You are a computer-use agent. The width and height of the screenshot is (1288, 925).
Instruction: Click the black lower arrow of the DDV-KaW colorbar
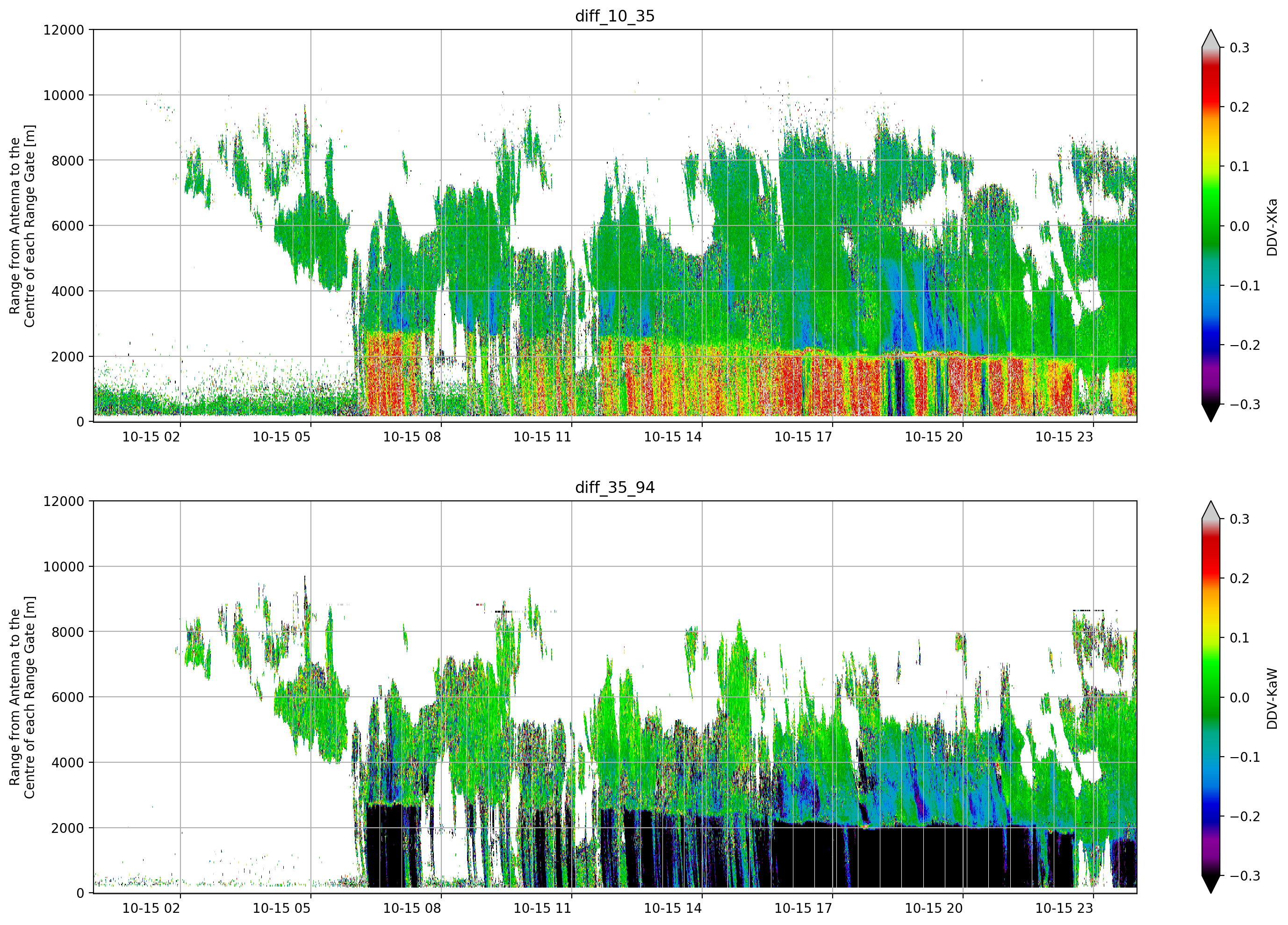(x=1211, y=884)
